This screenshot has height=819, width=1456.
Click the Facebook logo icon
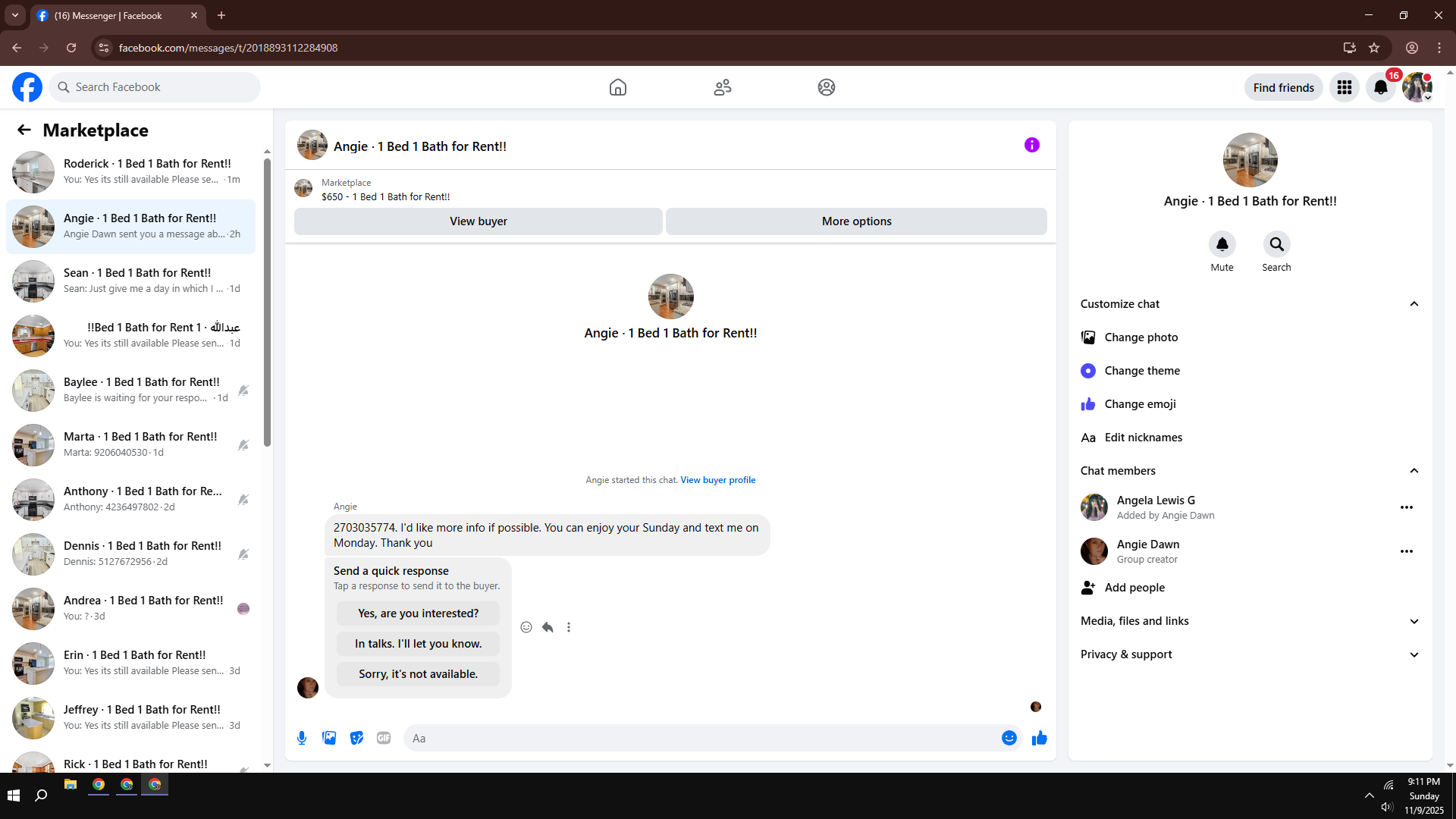(27, 87)
